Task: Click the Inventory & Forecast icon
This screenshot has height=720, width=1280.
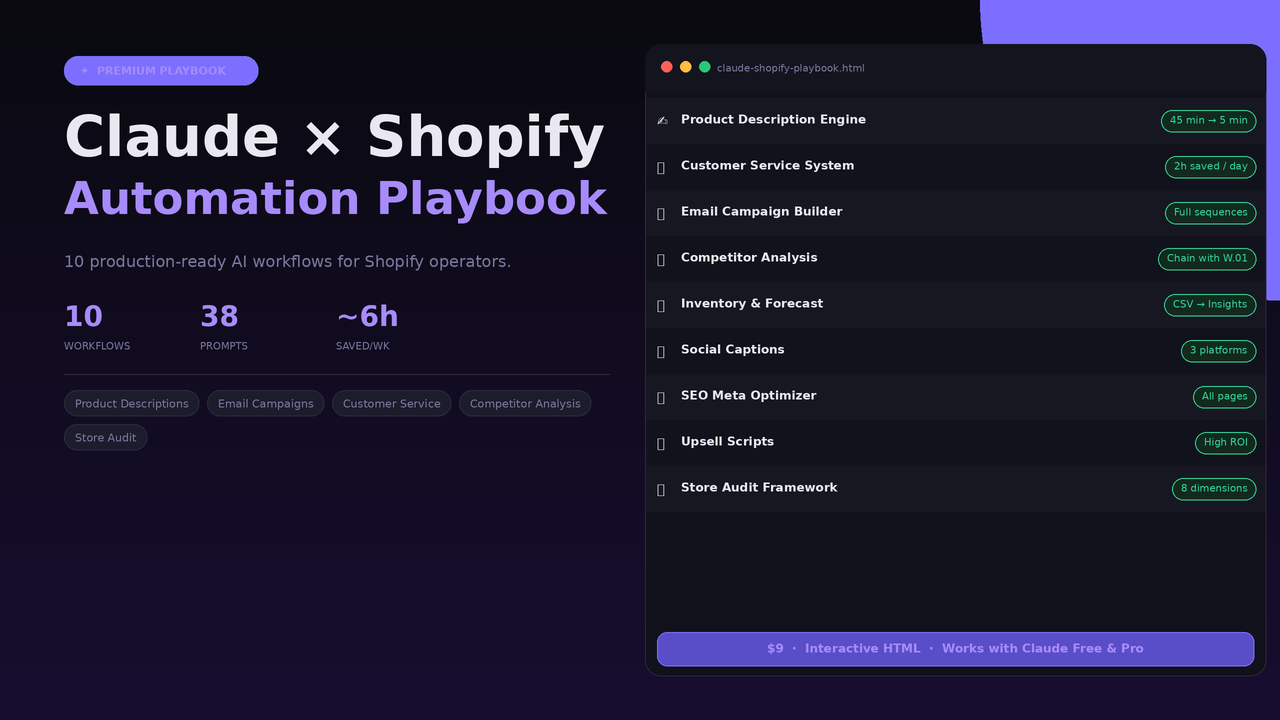Action: [660, 305]
